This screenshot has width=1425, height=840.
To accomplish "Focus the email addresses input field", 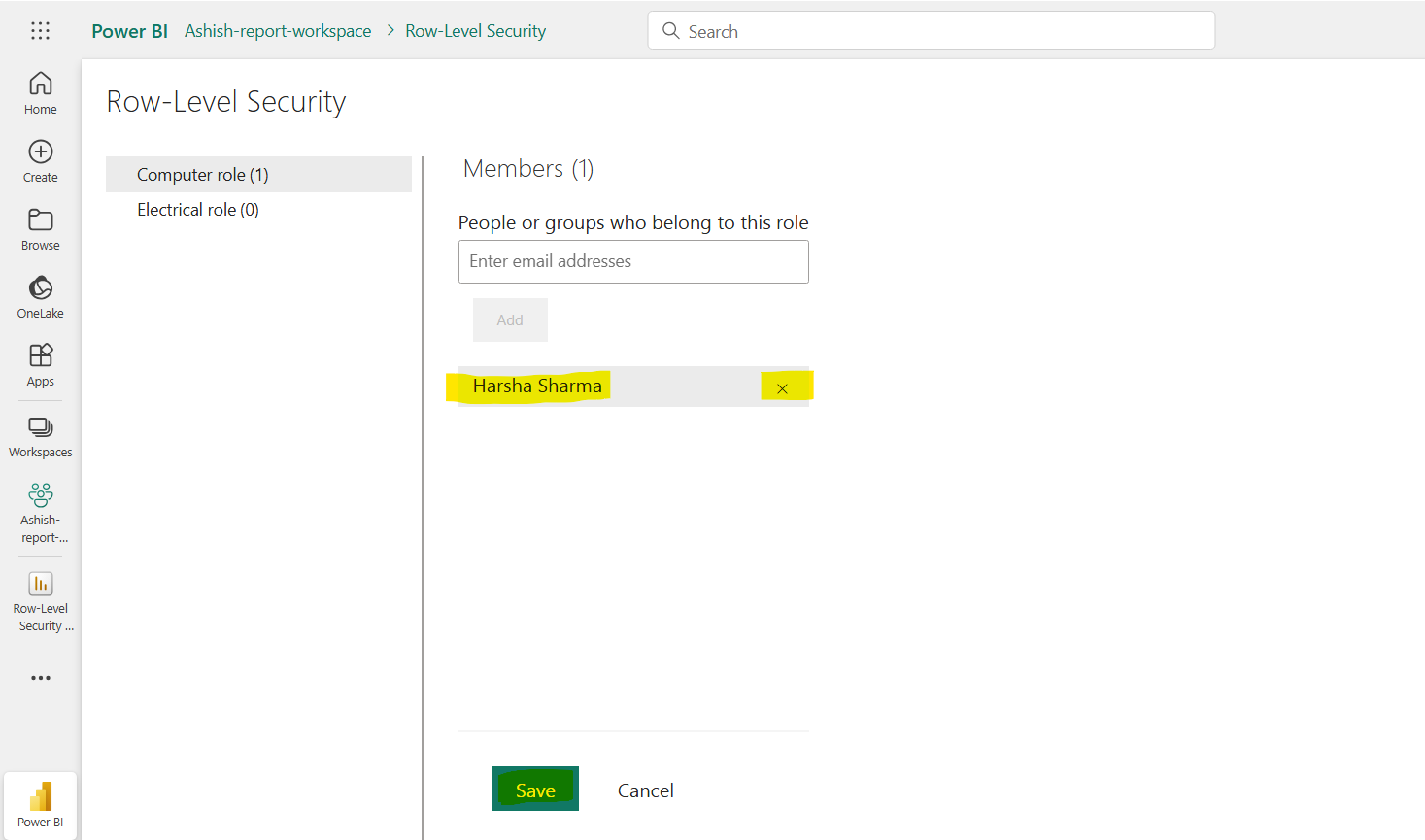I will coord(633,261).
